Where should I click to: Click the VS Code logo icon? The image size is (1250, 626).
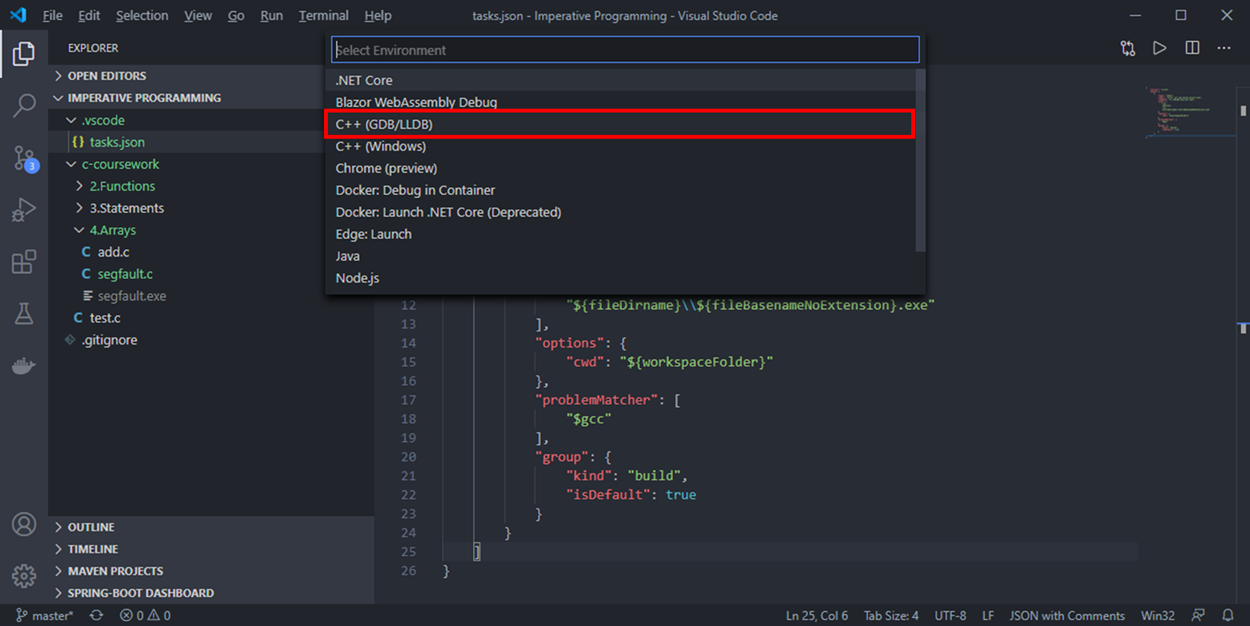click(18, 15)
